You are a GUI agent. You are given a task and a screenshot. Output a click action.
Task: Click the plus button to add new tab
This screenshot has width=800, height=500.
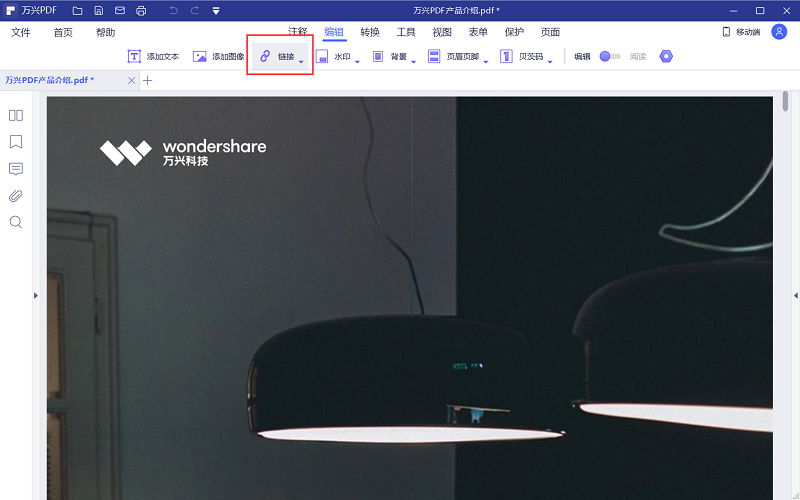click(x=148, y=80)
